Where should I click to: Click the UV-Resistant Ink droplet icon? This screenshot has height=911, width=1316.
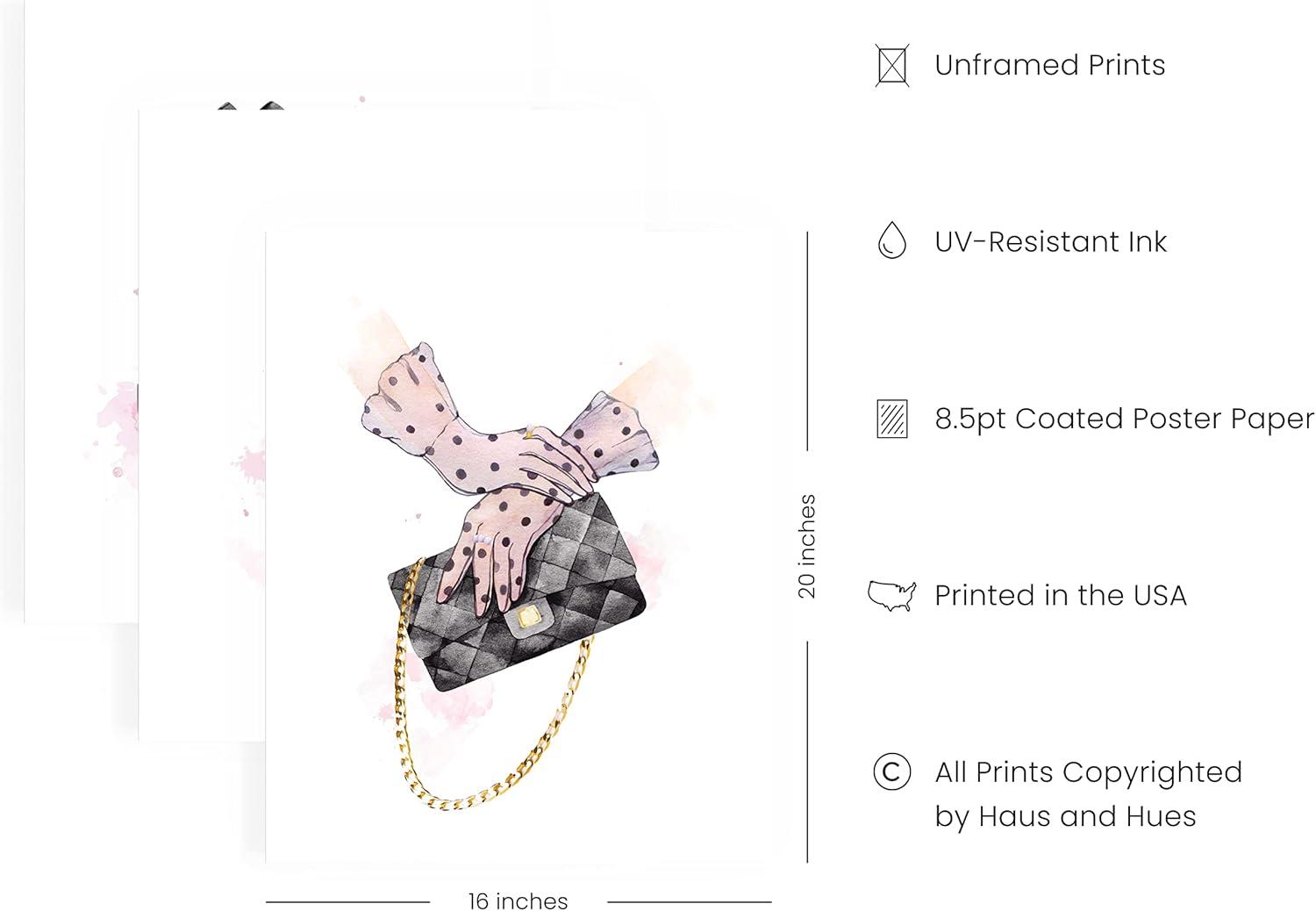pos(891,240)
